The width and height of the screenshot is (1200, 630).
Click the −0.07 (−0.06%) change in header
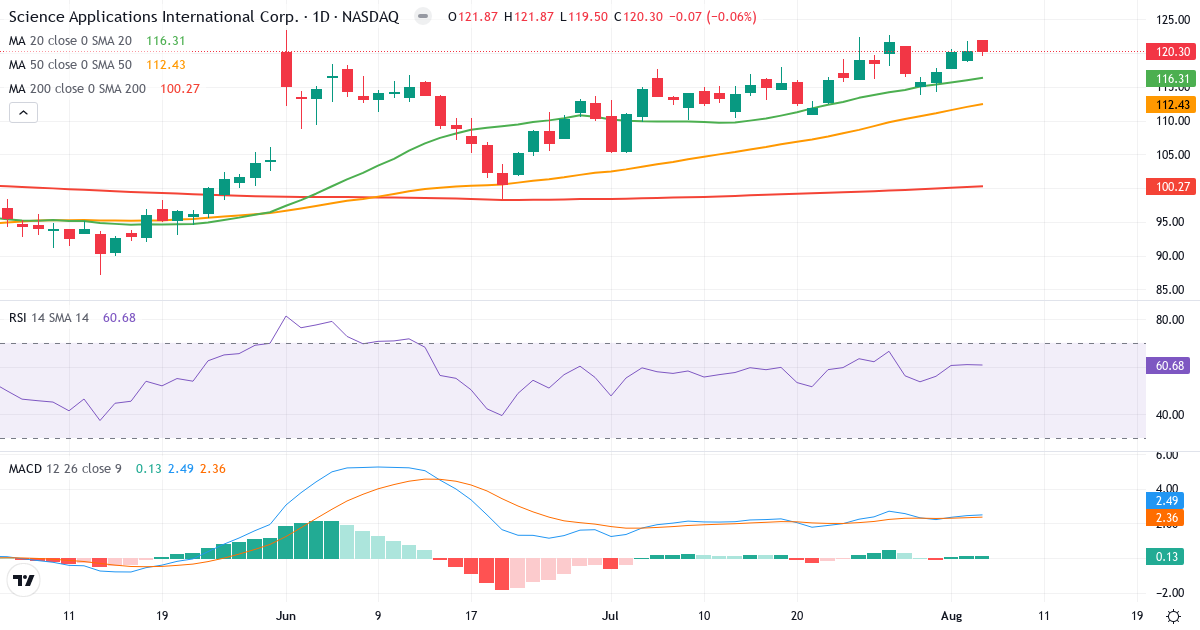point(711,17)
